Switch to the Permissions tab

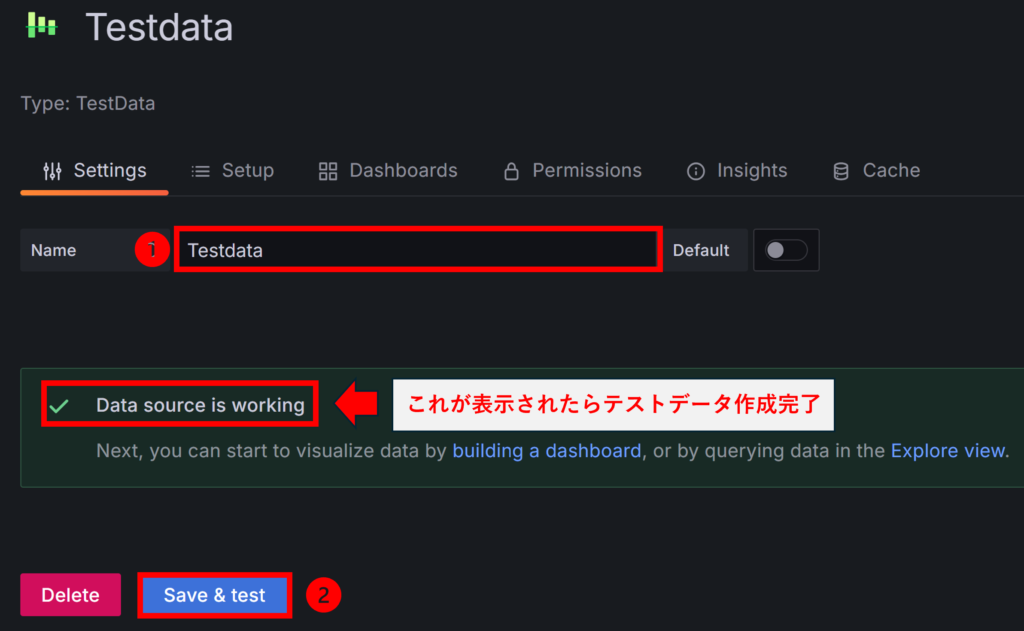click(586, 171)
